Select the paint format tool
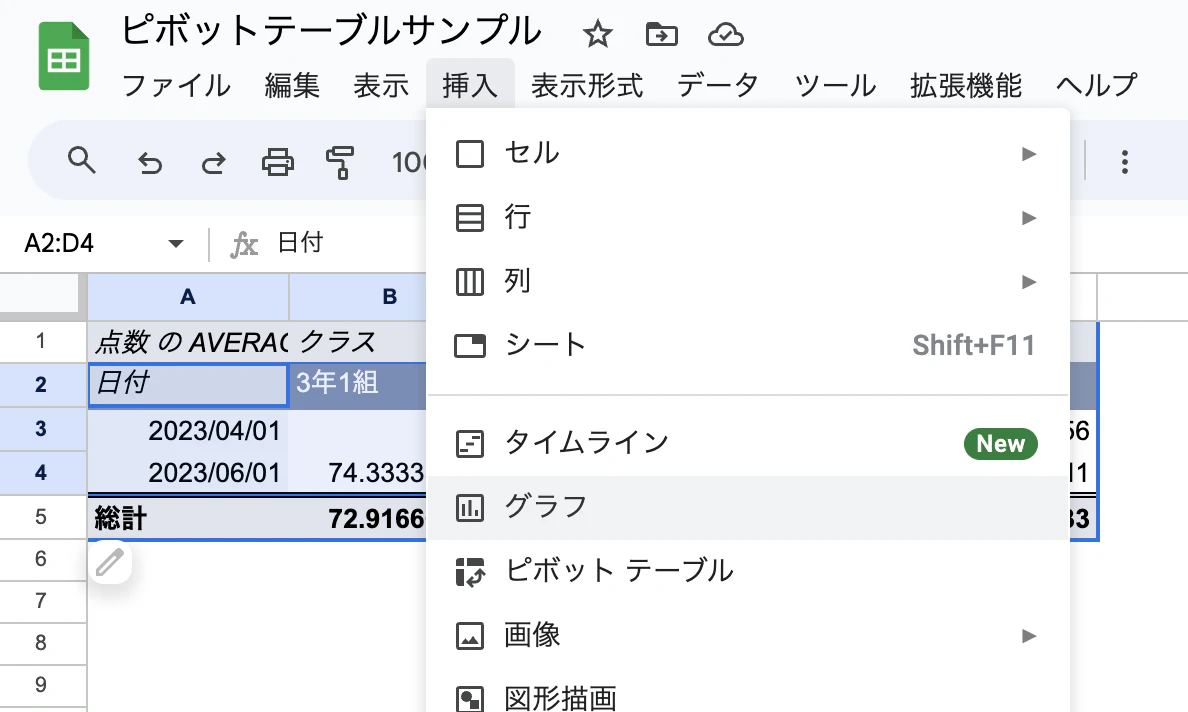 pos(341,160)
